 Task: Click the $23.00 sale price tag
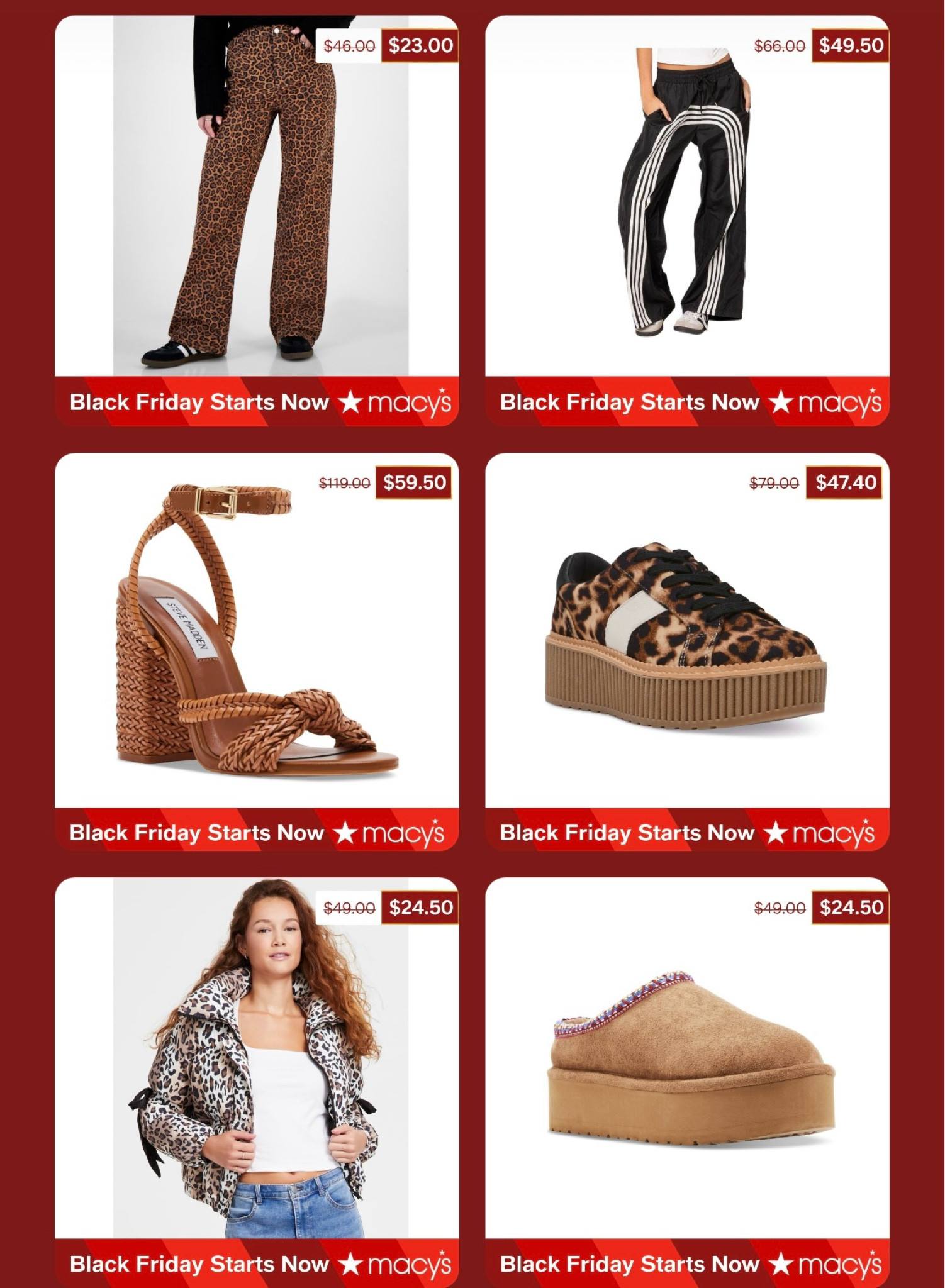click(420, 45)
